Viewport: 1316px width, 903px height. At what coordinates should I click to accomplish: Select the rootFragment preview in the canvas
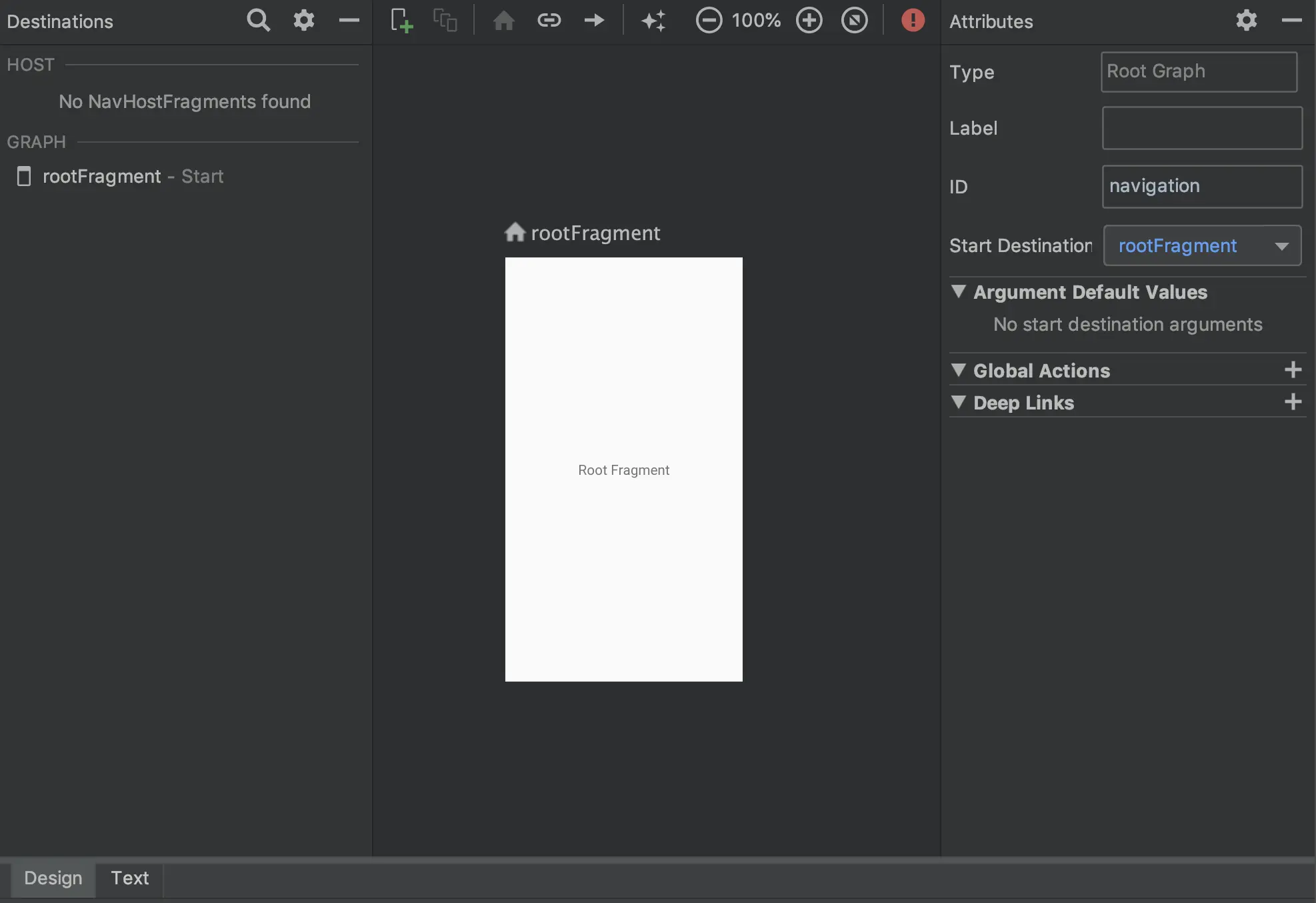pos(624,470)
